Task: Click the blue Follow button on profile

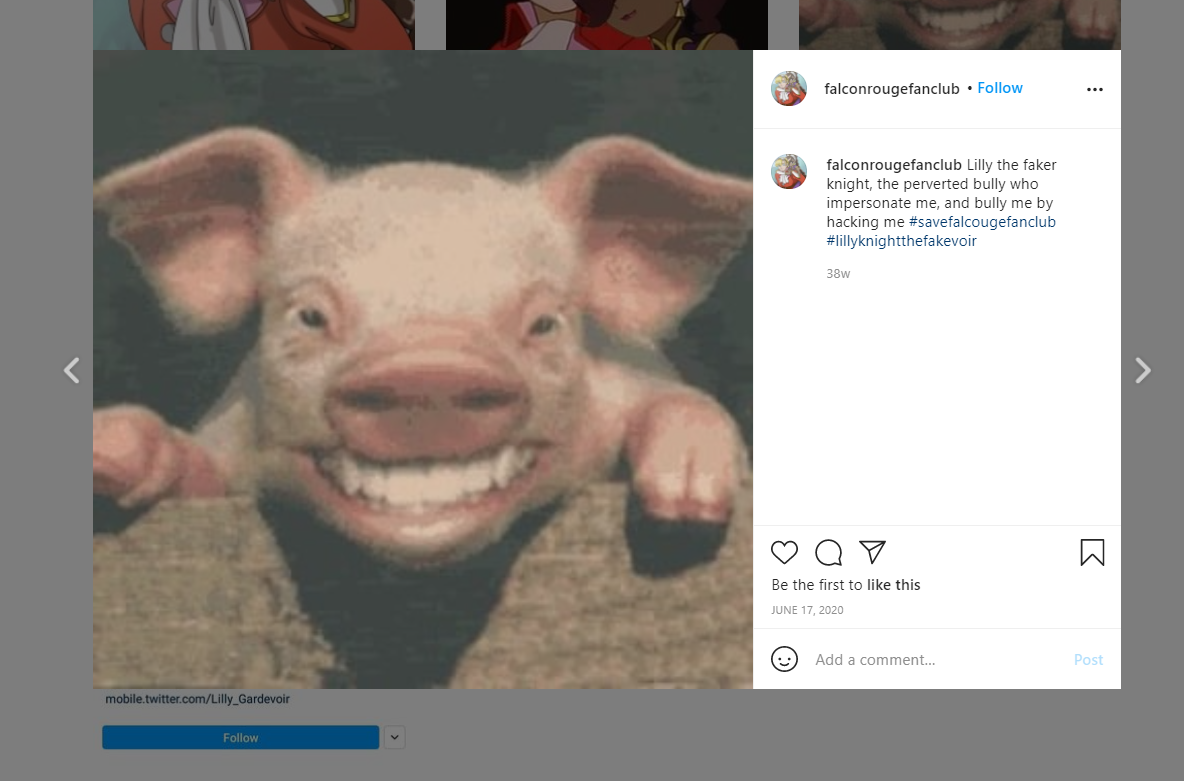Action: click(x=241, y=737)
